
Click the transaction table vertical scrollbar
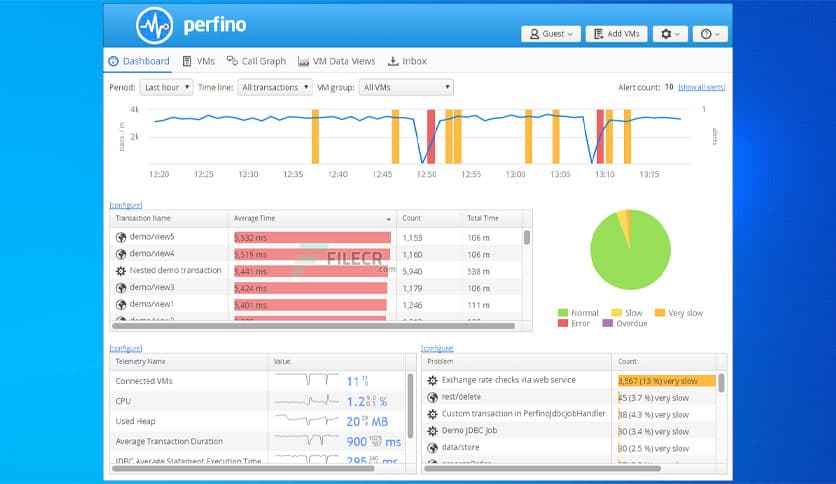pyautogui.click(x=527, y=237)
